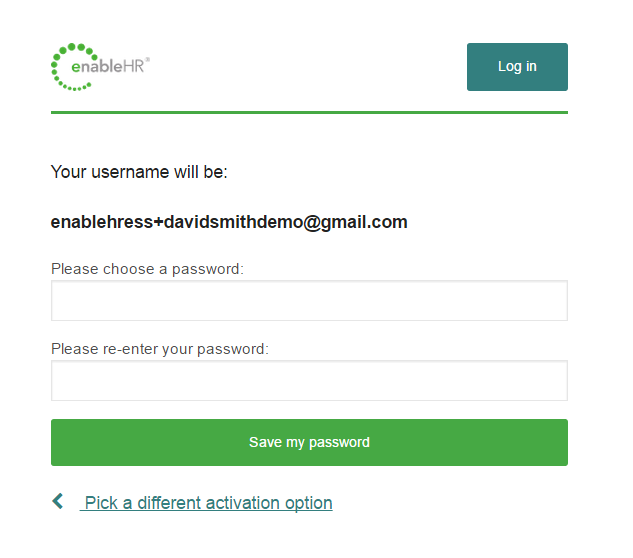Click the Please re-enter your password label
The height and width of the screenshot is (558, 633).
[x=160, y=349]
